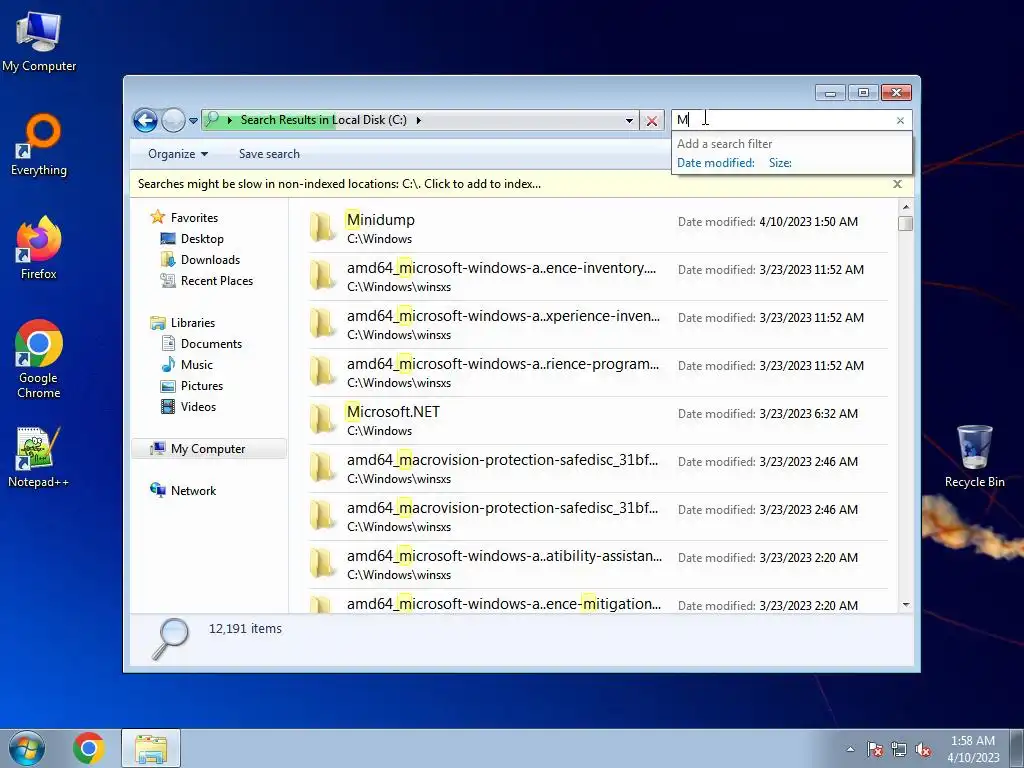Dismiss the yellow info bar
This screenshot has height=768, width=1024.
click(x=897, y=184)
